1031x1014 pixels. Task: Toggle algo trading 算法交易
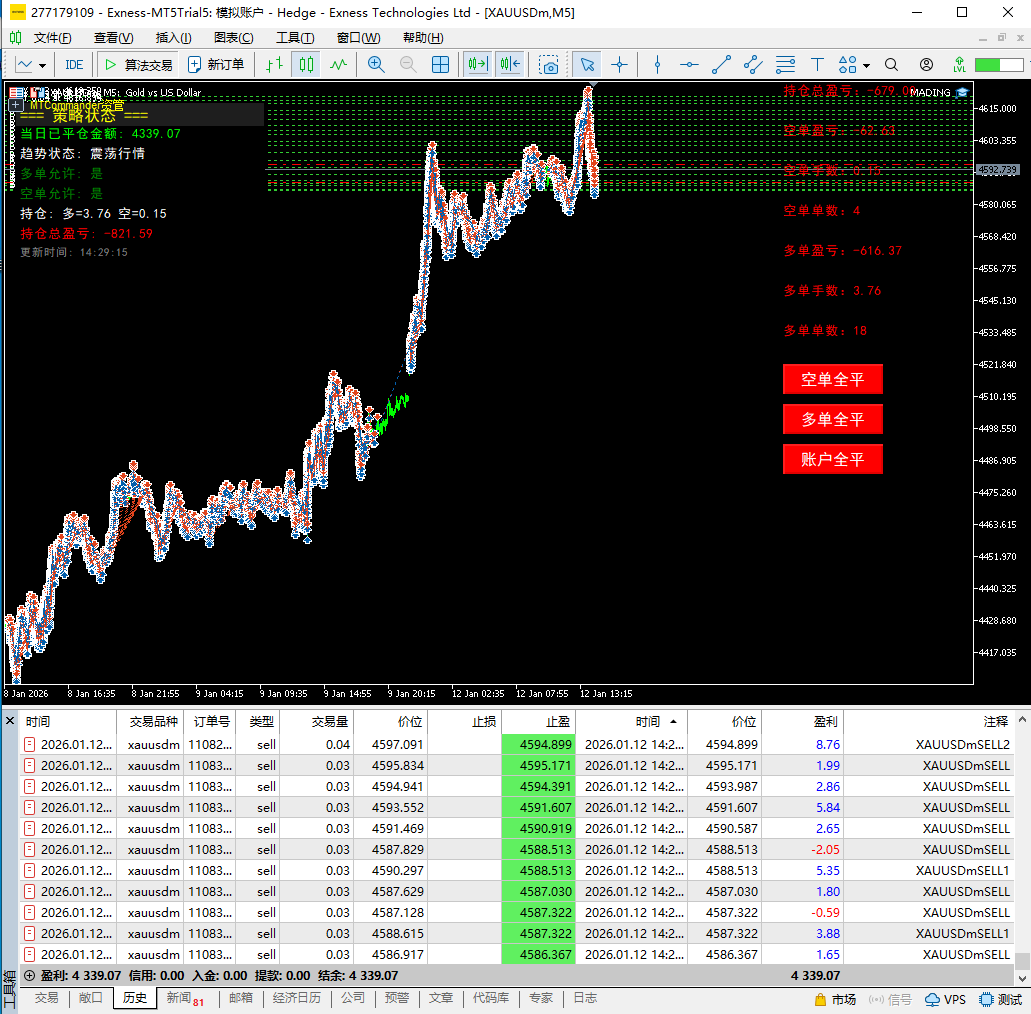(x=138, y=64)
